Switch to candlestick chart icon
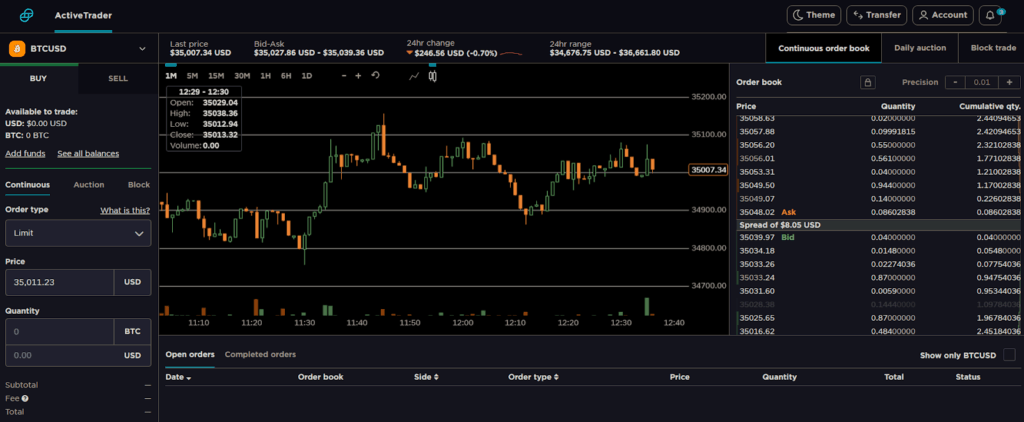This screenshot has height=422, width=1024. 432,76
